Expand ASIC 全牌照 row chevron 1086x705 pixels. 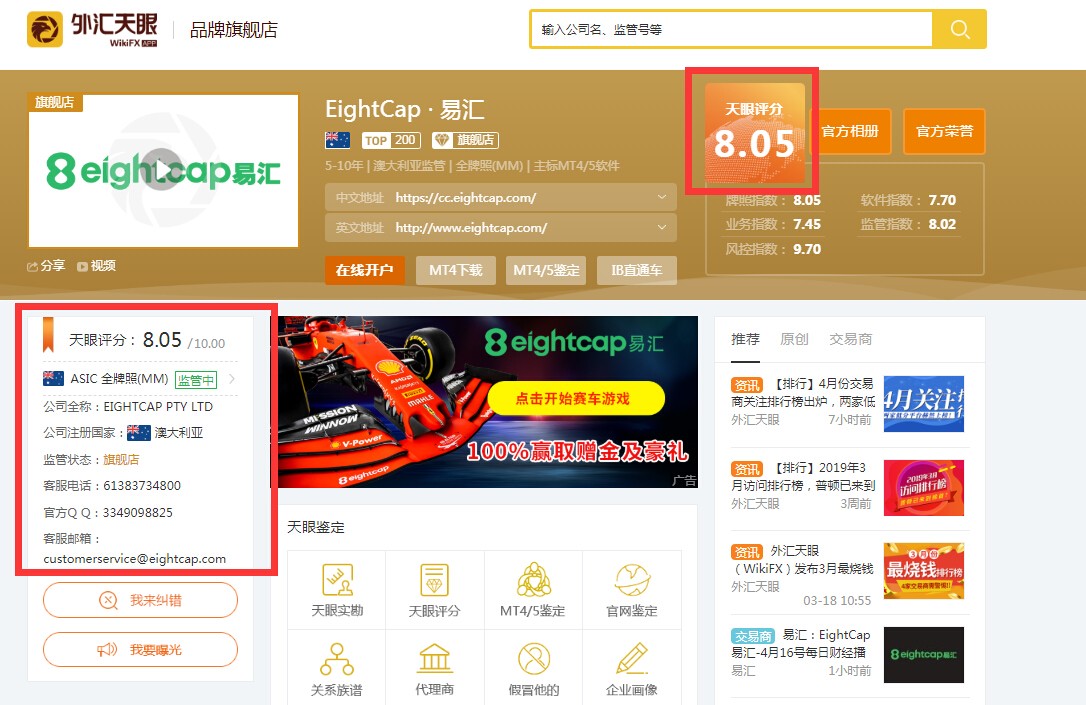[232, 379]
